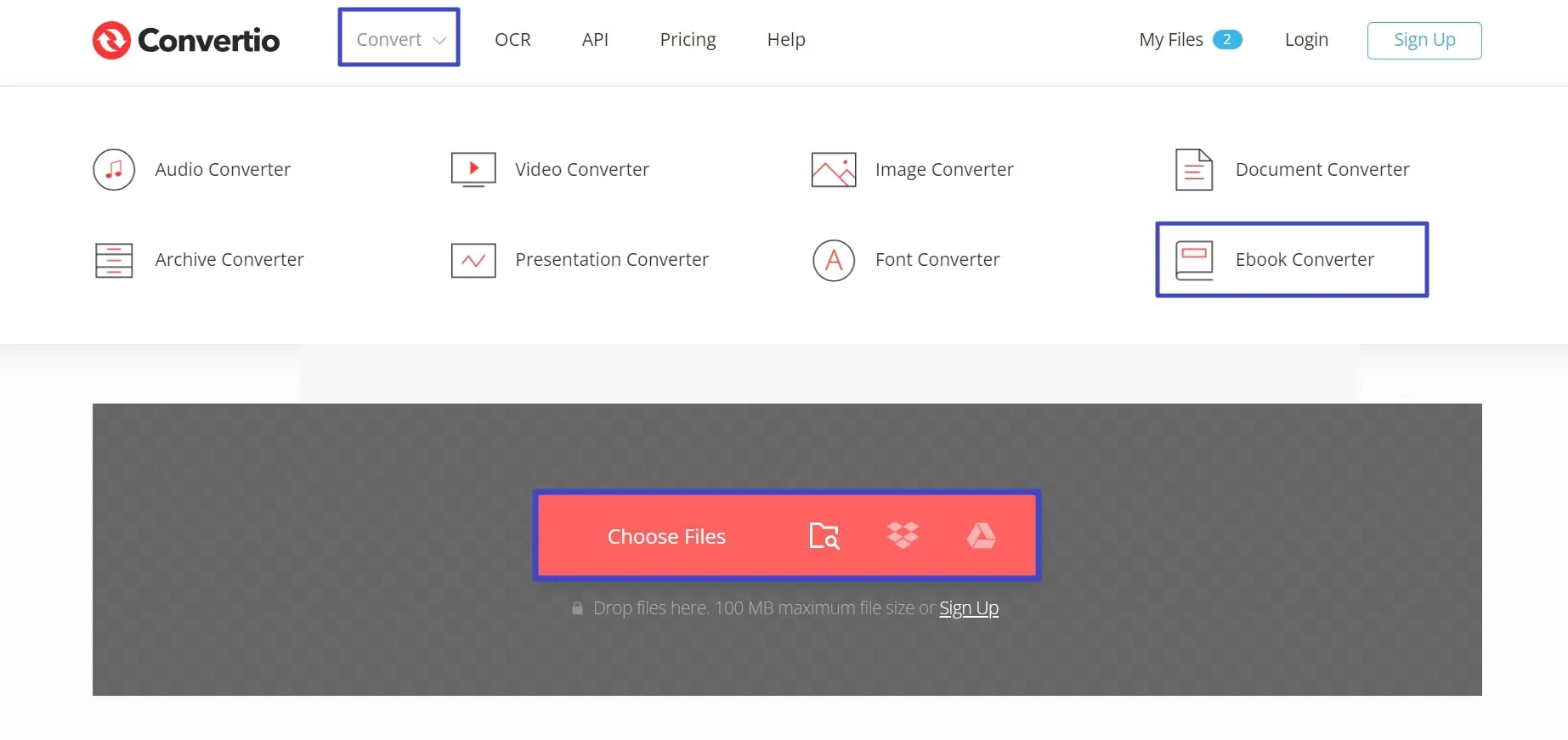Click the Image Converter icon
Image resolution: width=1568 pixels, height=740 pixels.
tap(833, 169)
